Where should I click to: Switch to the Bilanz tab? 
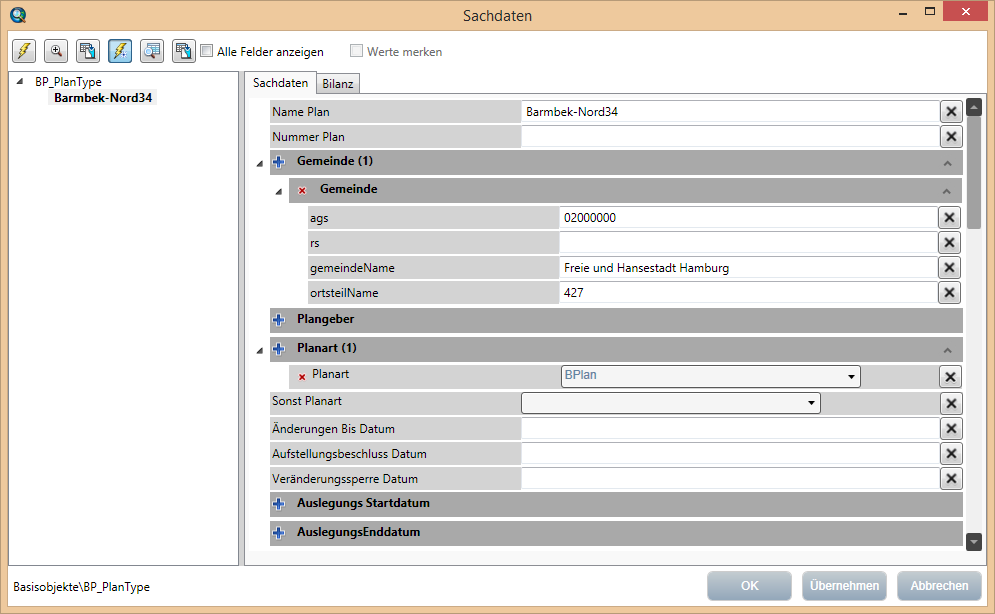tap(338, 84)
